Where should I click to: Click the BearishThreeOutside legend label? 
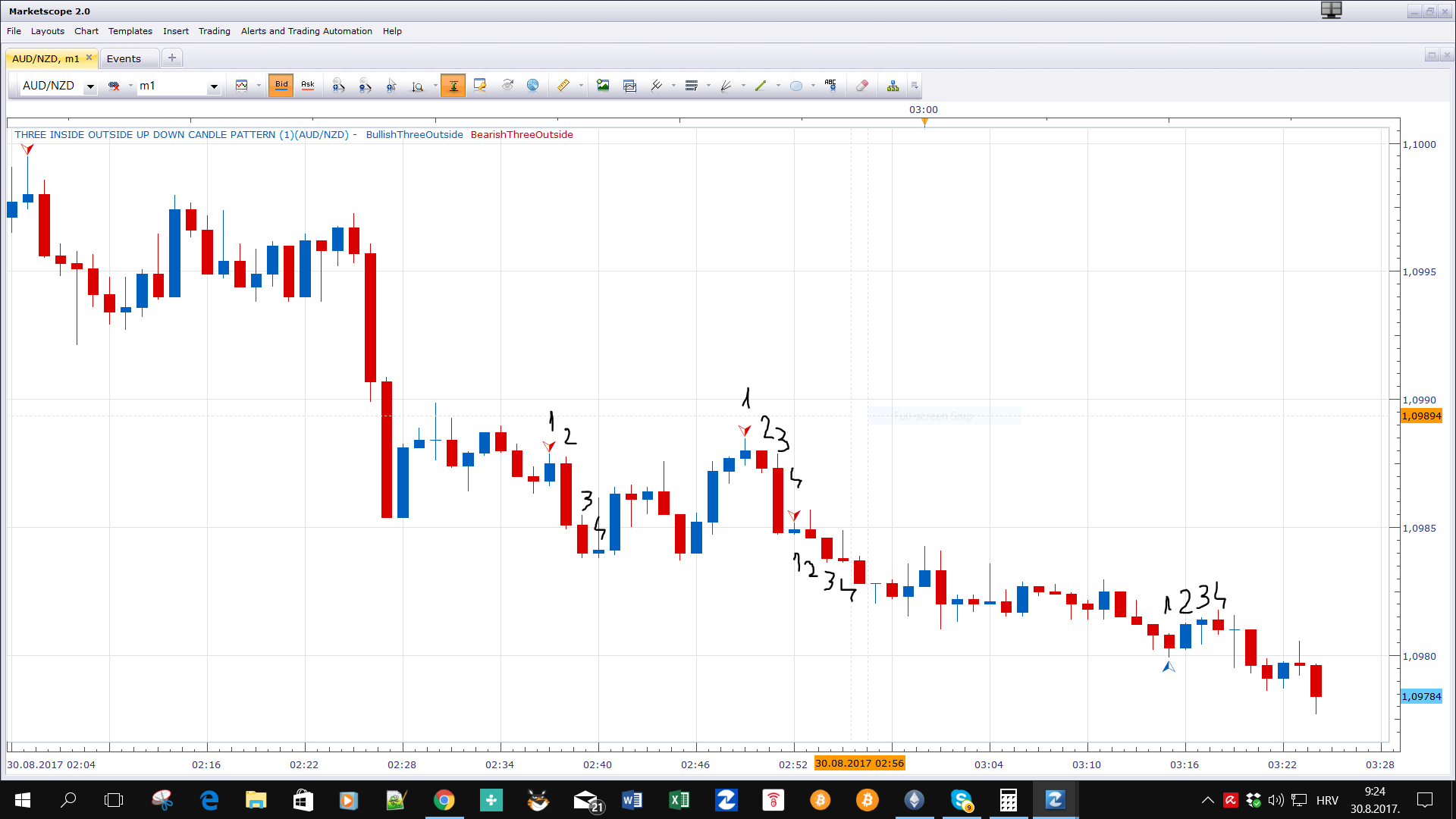point(522,134)
